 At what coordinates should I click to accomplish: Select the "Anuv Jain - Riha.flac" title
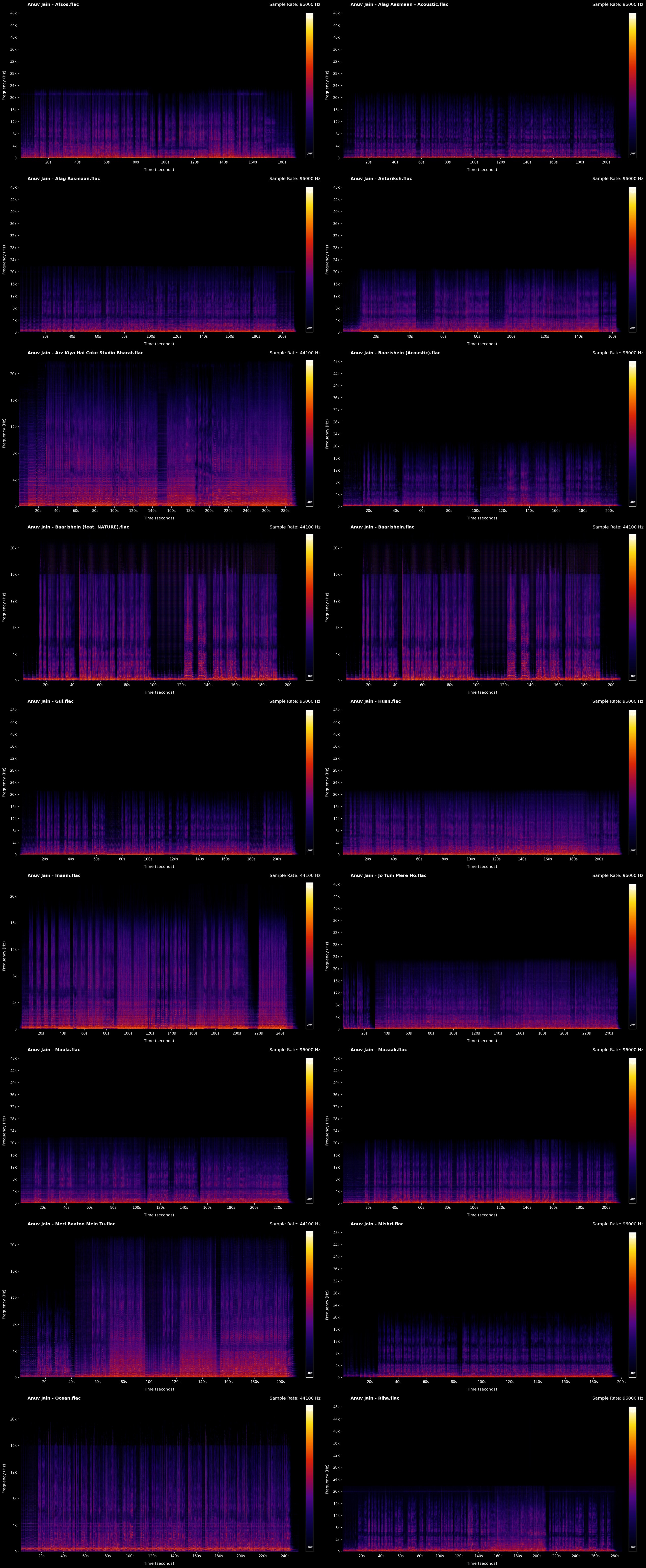point(375,1398)
